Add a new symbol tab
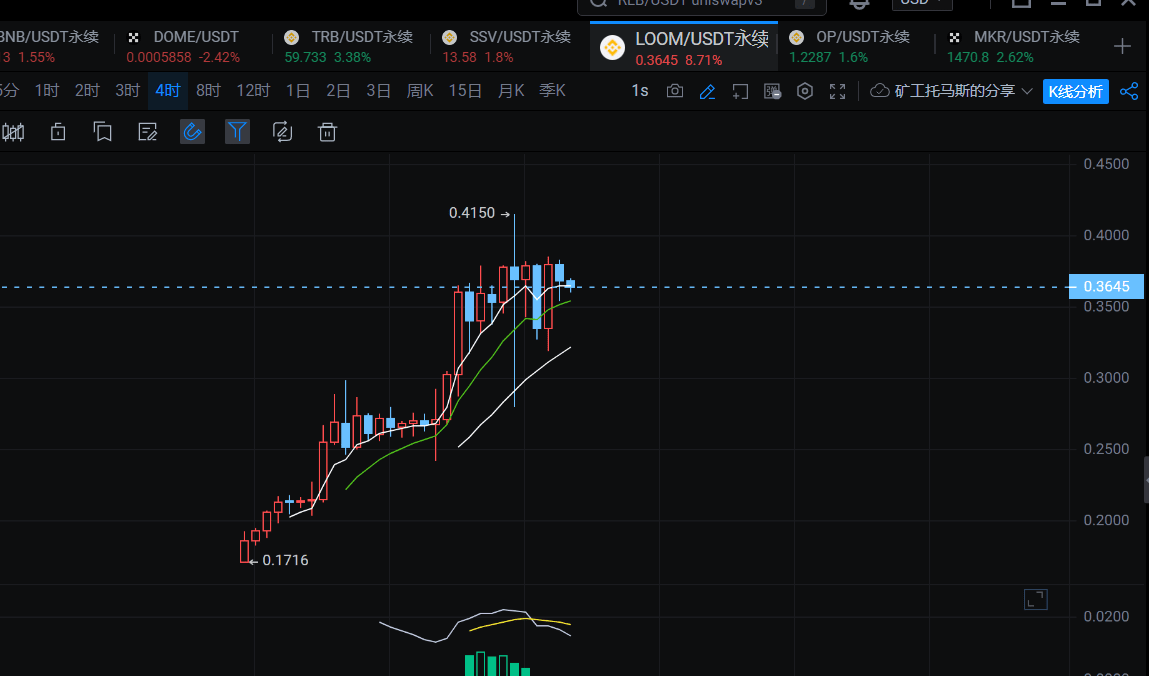Screen dimensions: 1149x676 pos(1122,47)
